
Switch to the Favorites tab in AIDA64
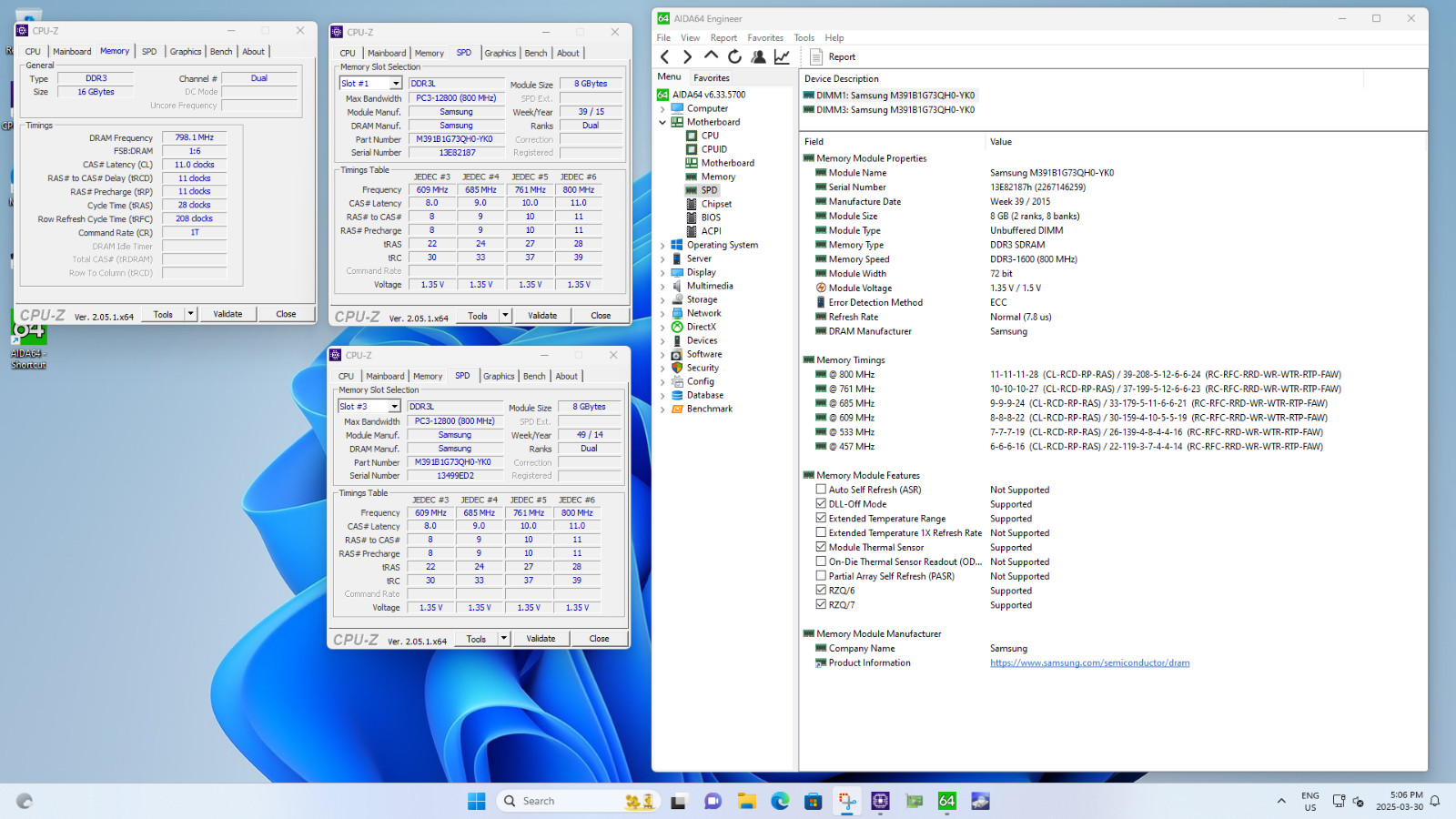coord(711,78)
